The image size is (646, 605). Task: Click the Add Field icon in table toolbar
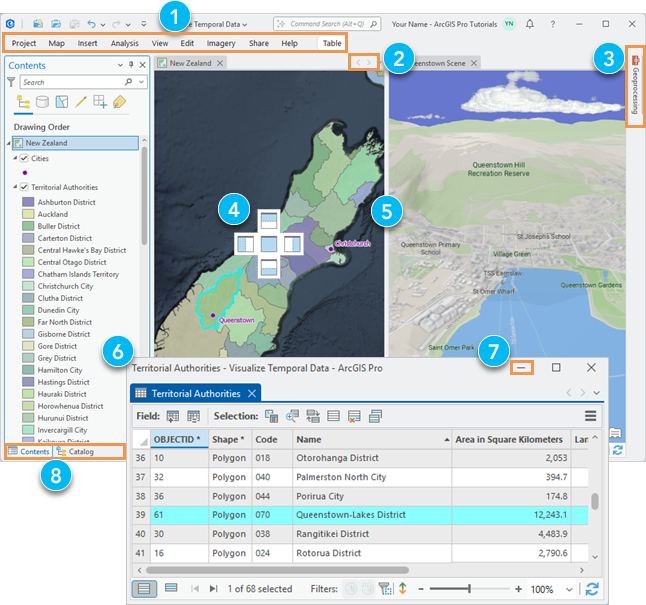[x=173, y=416]
